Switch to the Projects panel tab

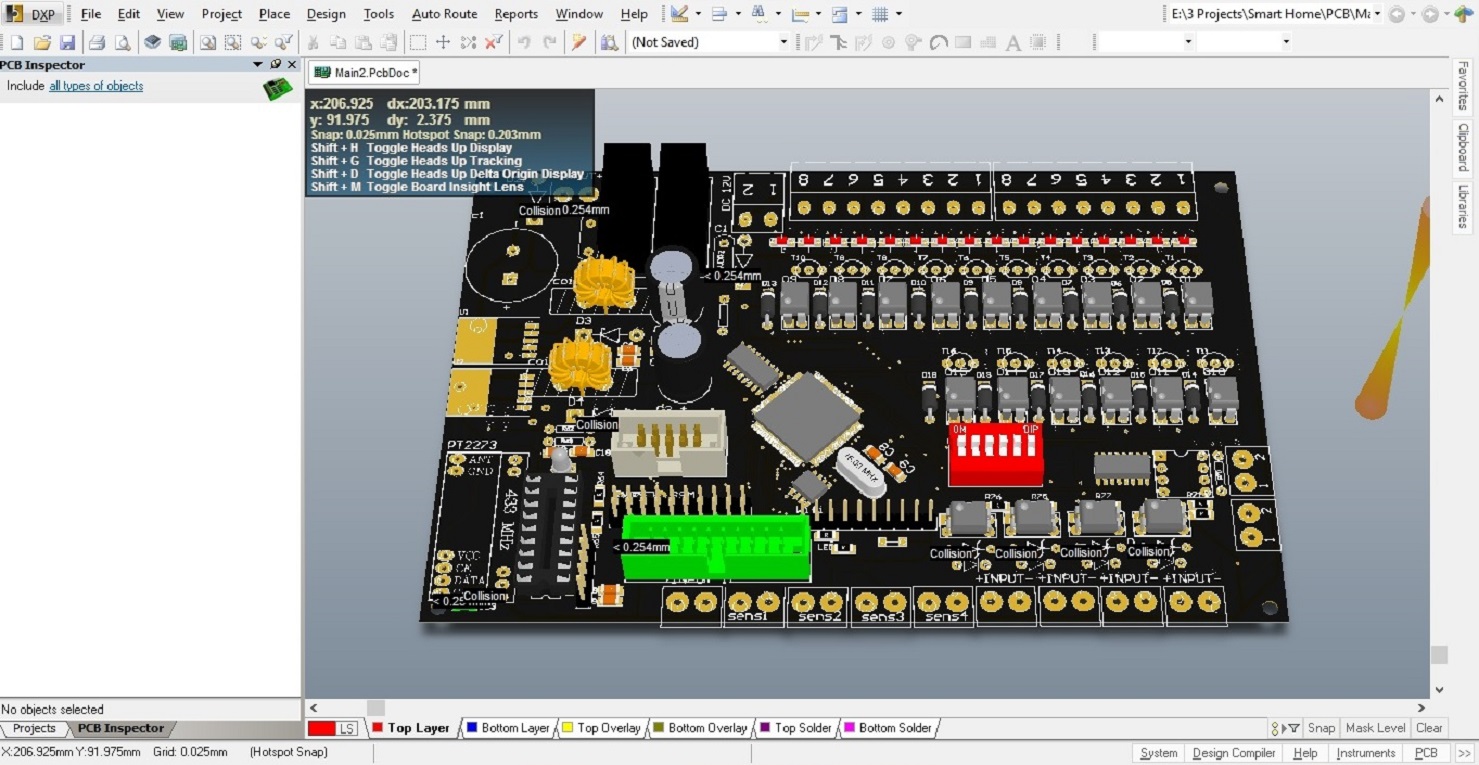[34, 728]
